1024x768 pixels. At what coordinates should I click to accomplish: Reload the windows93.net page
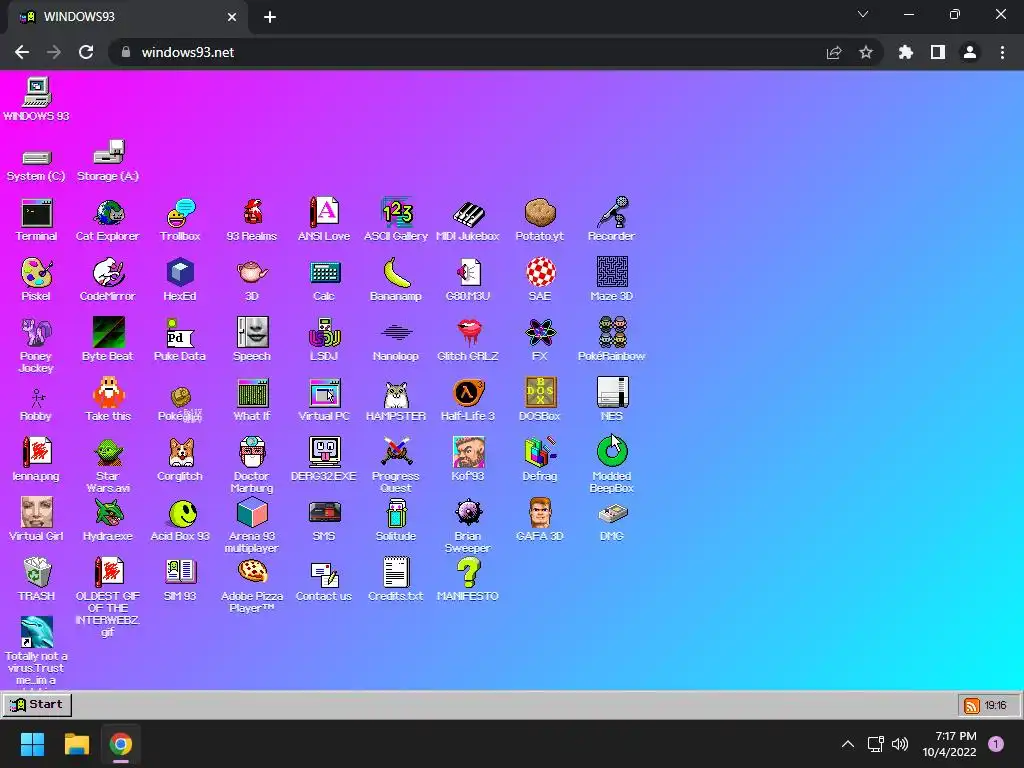coord(86,52)
